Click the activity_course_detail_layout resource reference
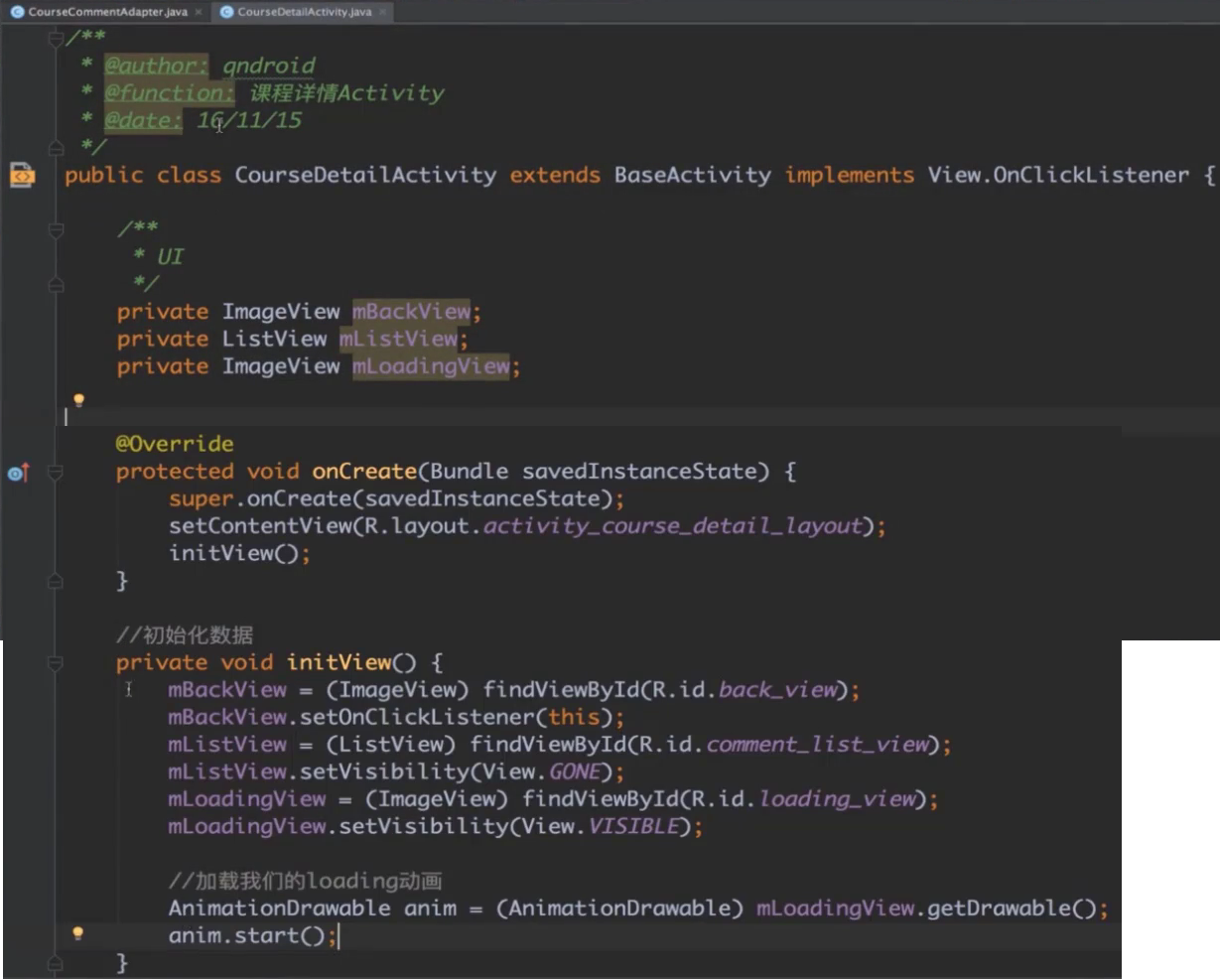Viewport: 1220px width, 980px height. coord(671,526)
